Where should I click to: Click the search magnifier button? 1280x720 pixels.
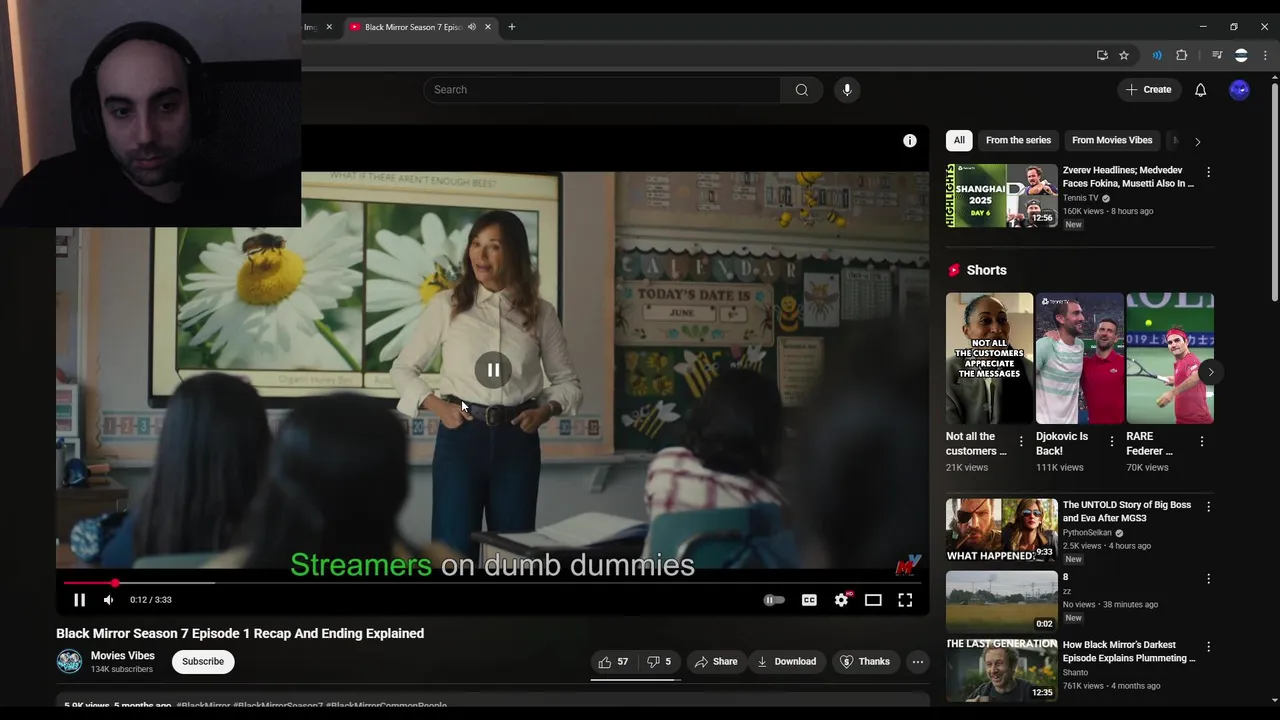click(x=801, y=90)
